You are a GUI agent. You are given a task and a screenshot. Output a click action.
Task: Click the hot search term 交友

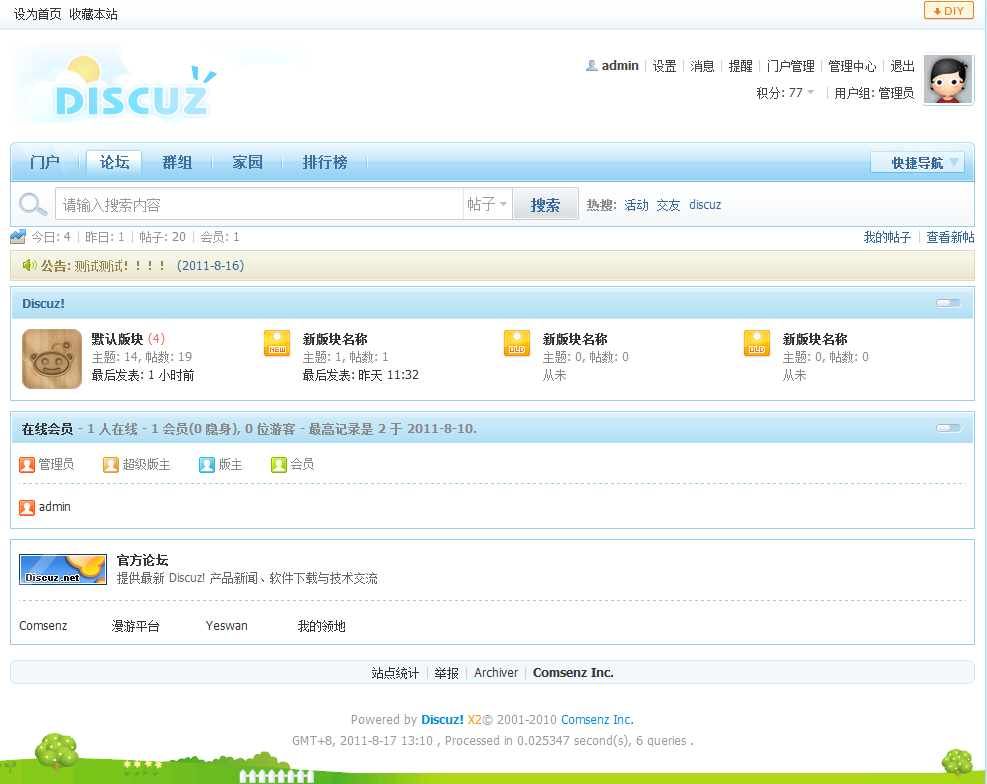[x=668, y=205]
